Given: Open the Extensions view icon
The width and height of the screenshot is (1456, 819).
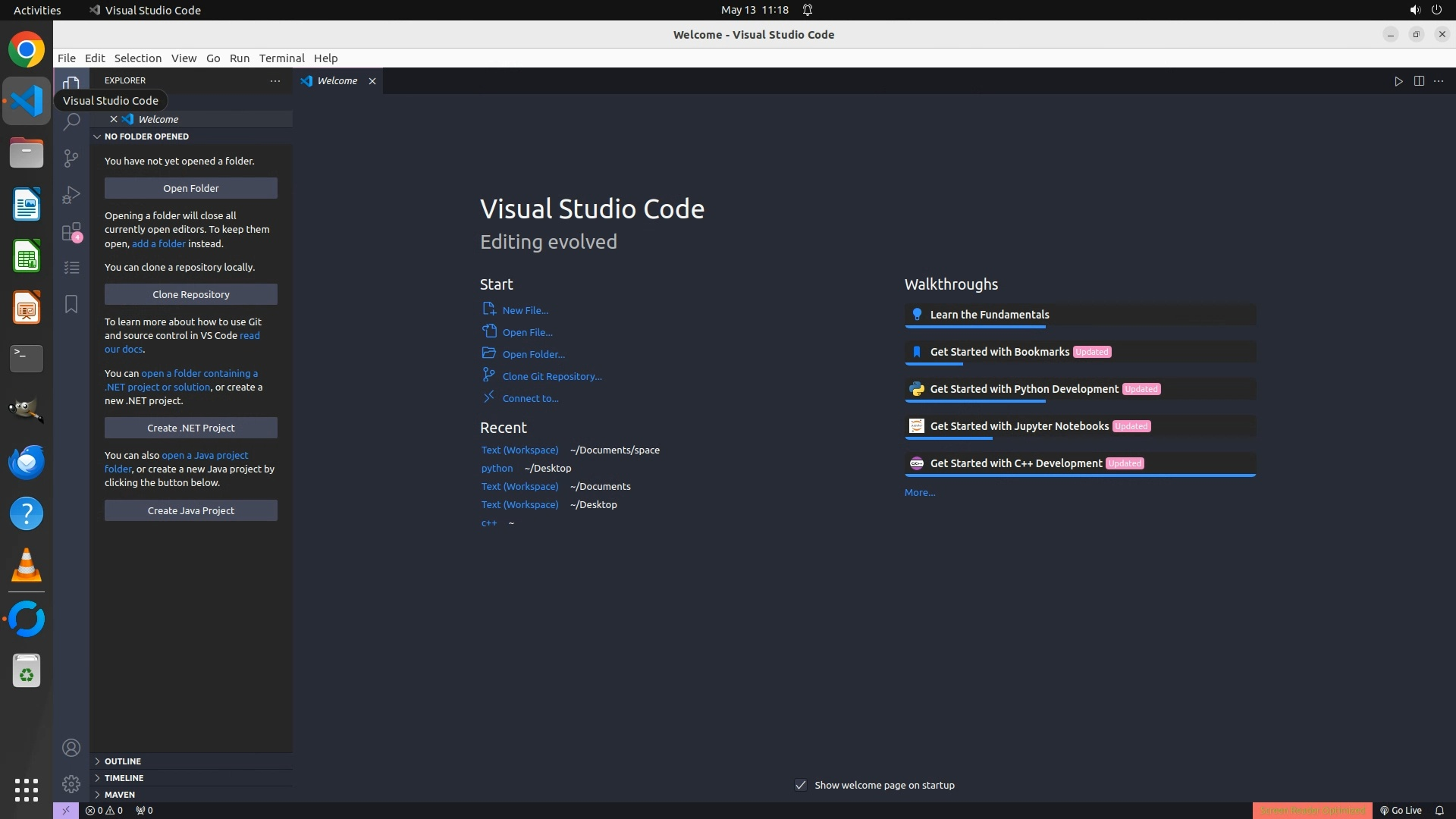Looking at the screenshot, I should [71, 231].
